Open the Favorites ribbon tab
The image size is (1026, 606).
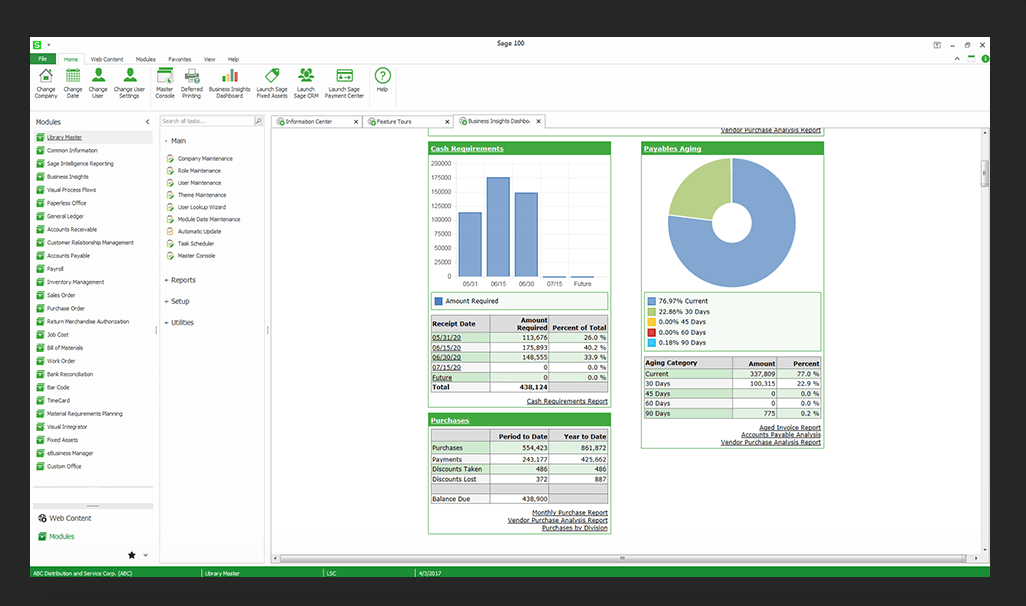tap(179, 59)
